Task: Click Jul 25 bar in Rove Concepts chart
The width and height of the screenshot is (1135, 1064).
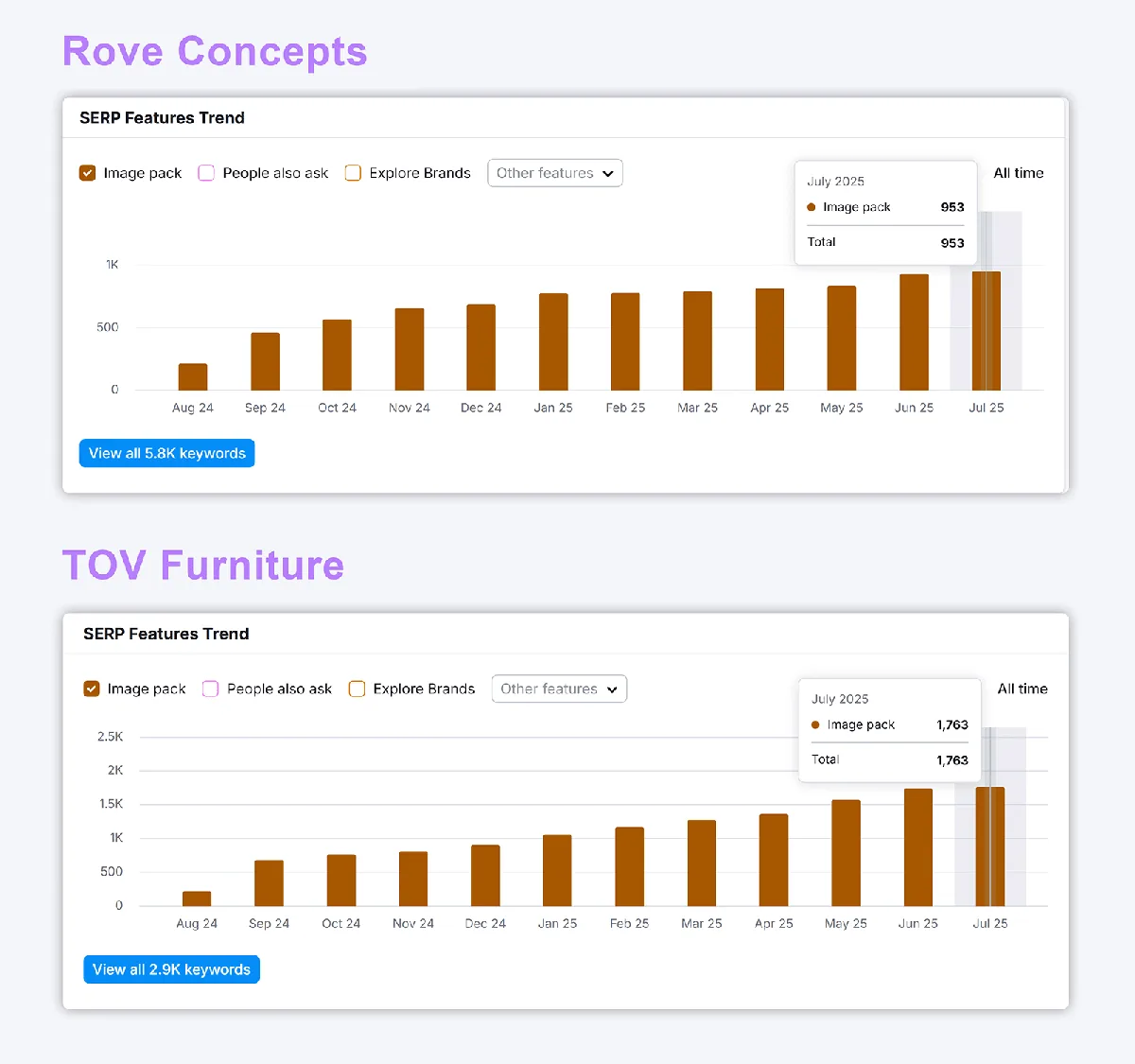Action: point(987,331)
